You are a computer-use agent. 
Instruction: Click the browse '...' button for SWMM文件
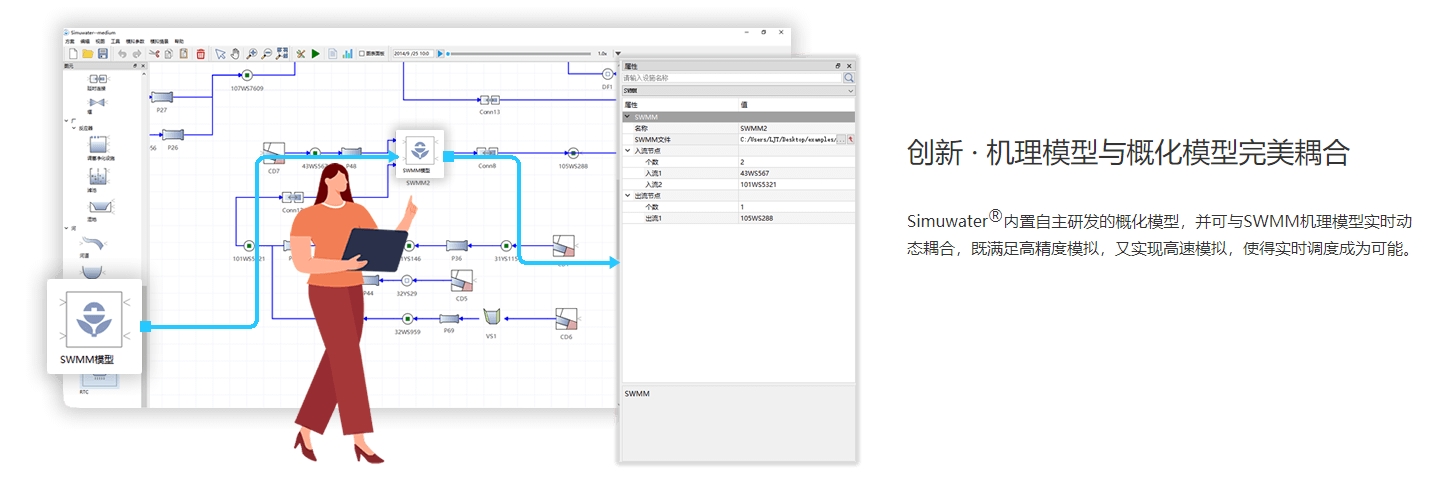[840, 140]
